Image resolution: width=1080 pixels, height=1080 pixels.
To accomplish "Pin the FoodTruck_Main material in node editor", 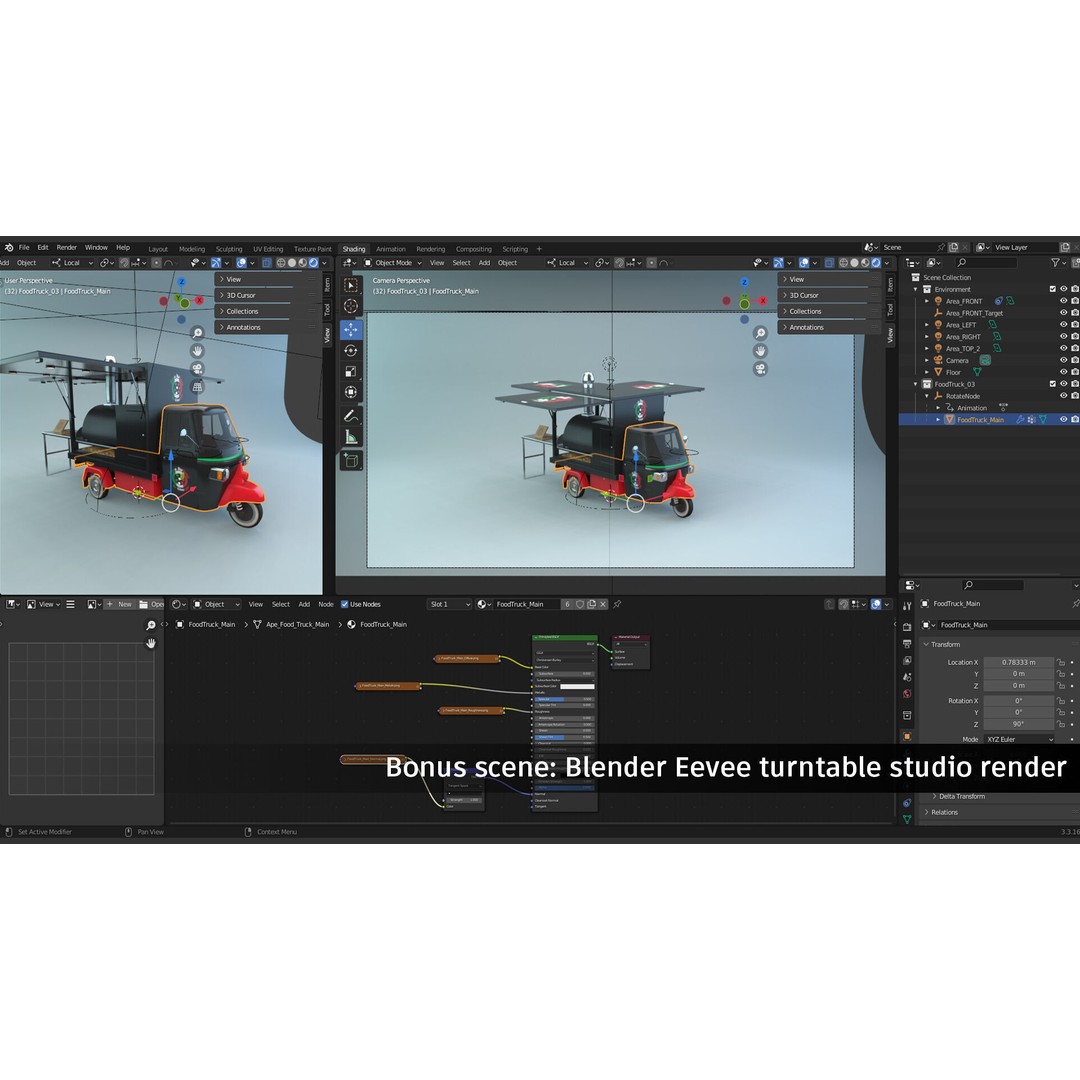I will (617, 604).
